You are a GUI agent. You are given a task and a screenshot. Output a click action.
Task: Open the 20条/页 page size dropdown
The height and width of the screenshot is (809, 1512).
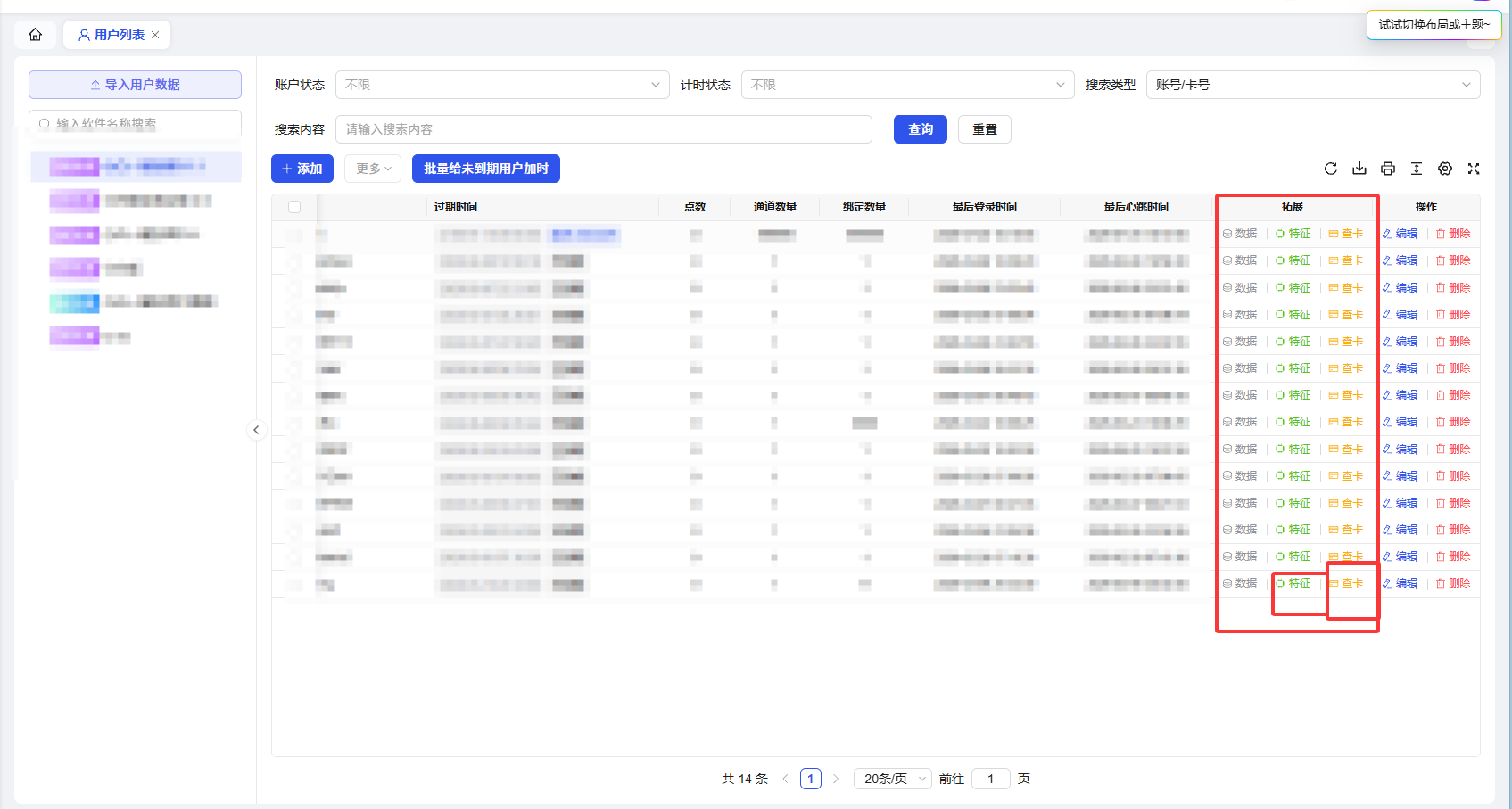point(893,779)
